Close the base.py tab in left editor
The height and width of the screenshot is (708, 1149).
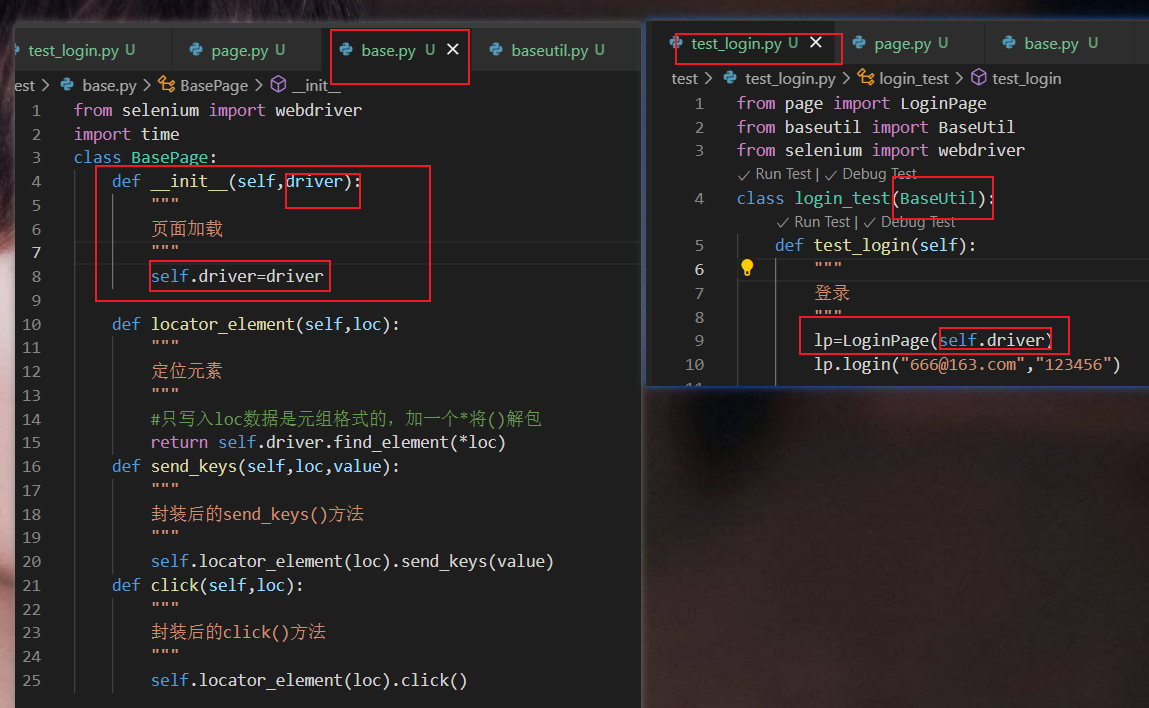453,49
